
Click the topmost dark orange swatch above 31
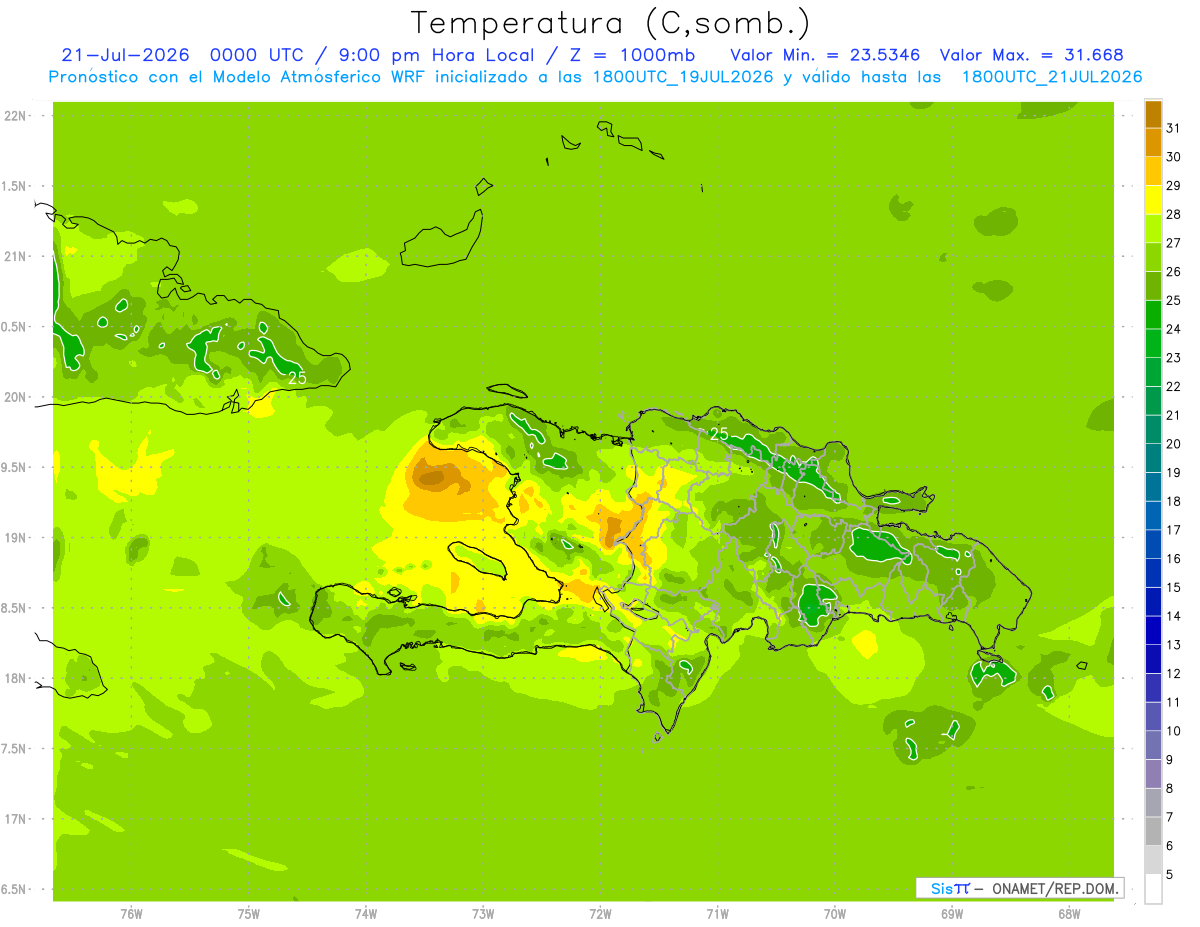pyautogui.click(x=1153, y=114)
